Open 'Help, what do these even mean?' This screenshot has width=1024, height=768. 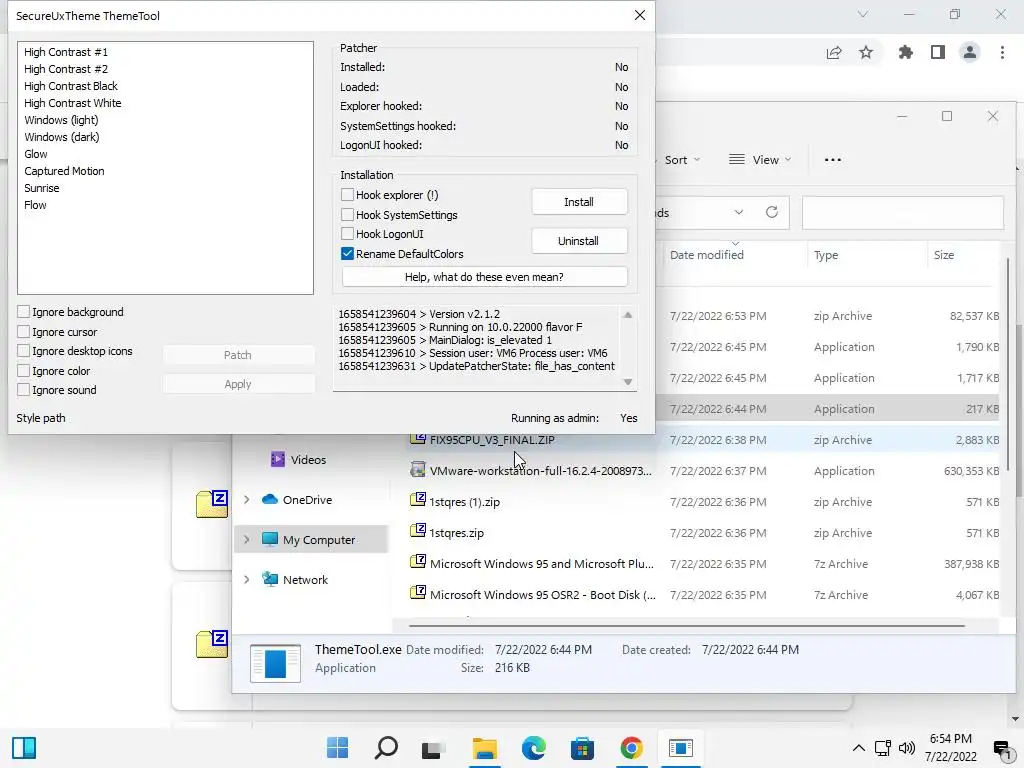click(x=484, y=277)
